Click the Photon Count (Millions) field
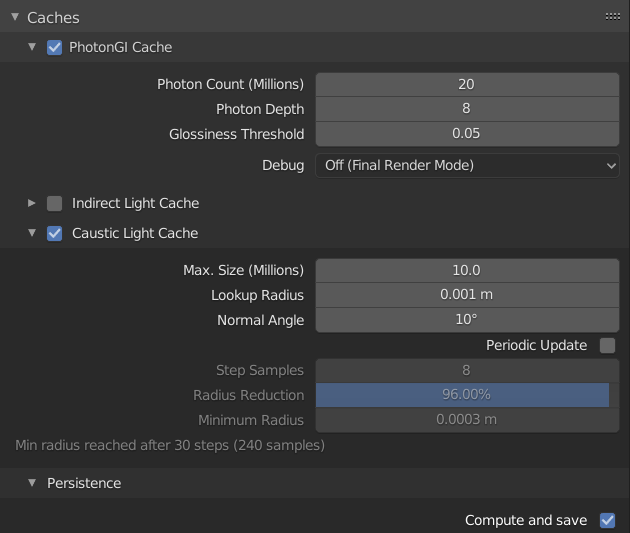 pos(467,84)
